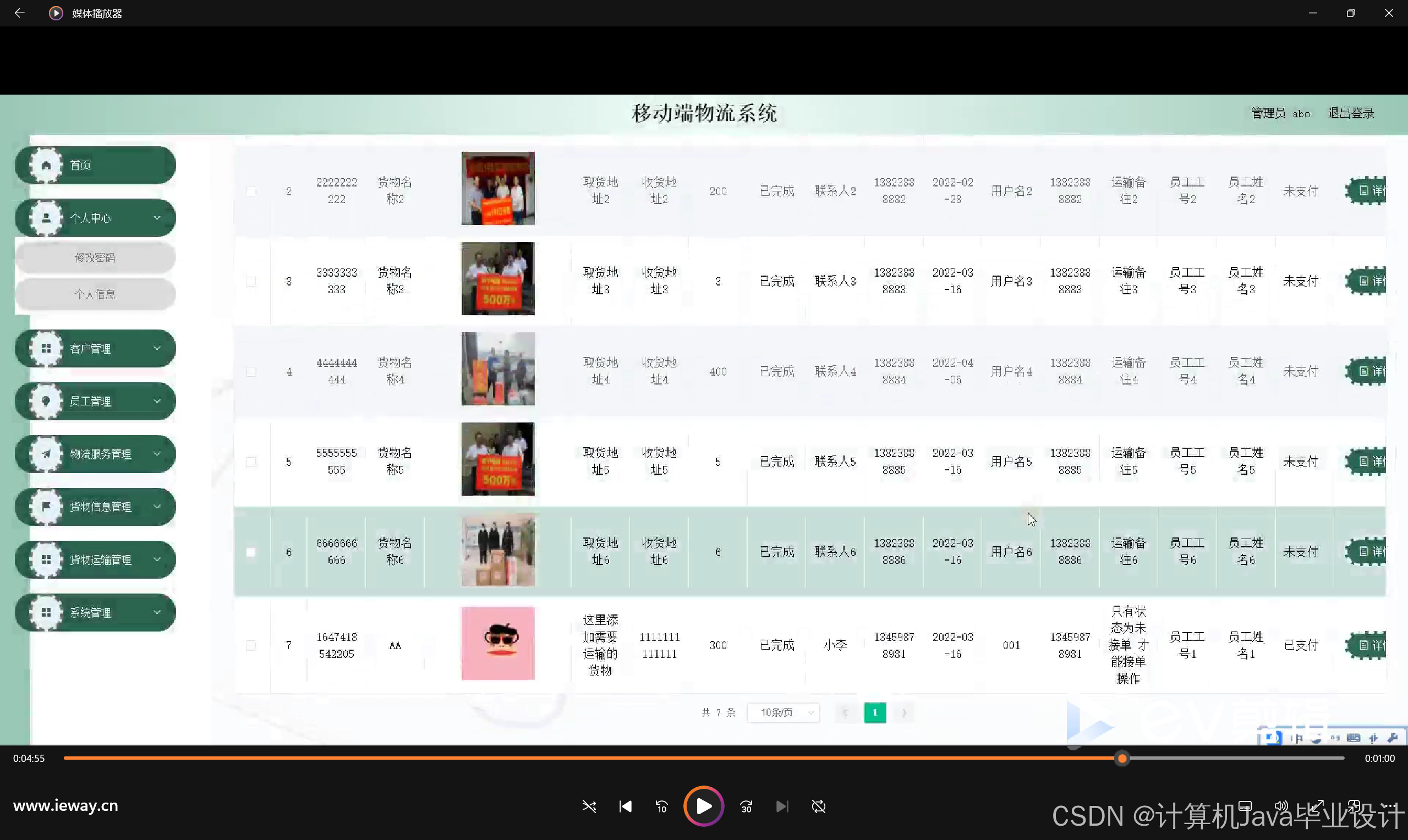Click the 货物信息管理 flag icon
This screenshot has width=1408, height=840.
coord(46,507)
